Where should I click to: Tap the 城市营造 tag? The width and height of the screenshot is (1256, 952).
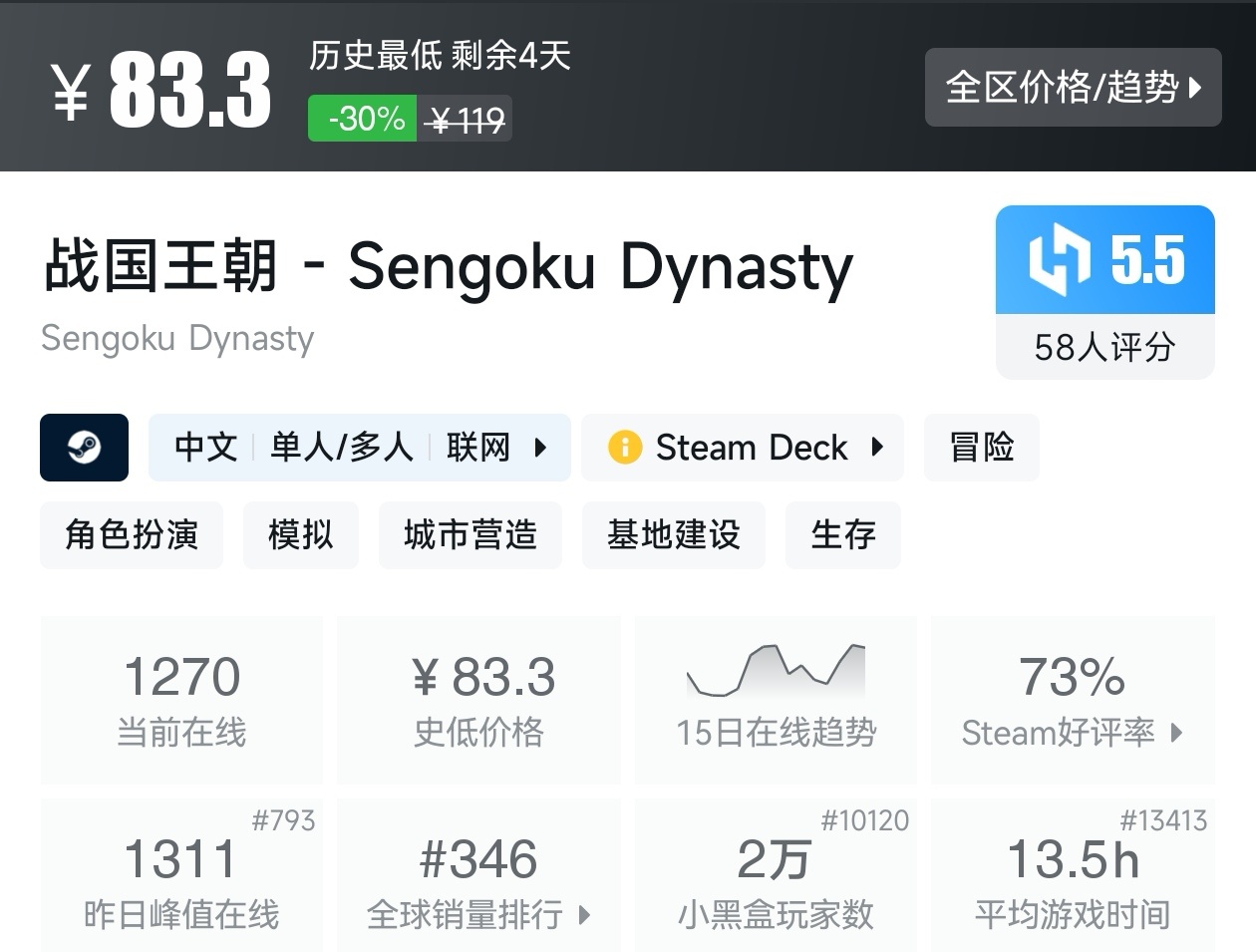[x=471, y=535]
